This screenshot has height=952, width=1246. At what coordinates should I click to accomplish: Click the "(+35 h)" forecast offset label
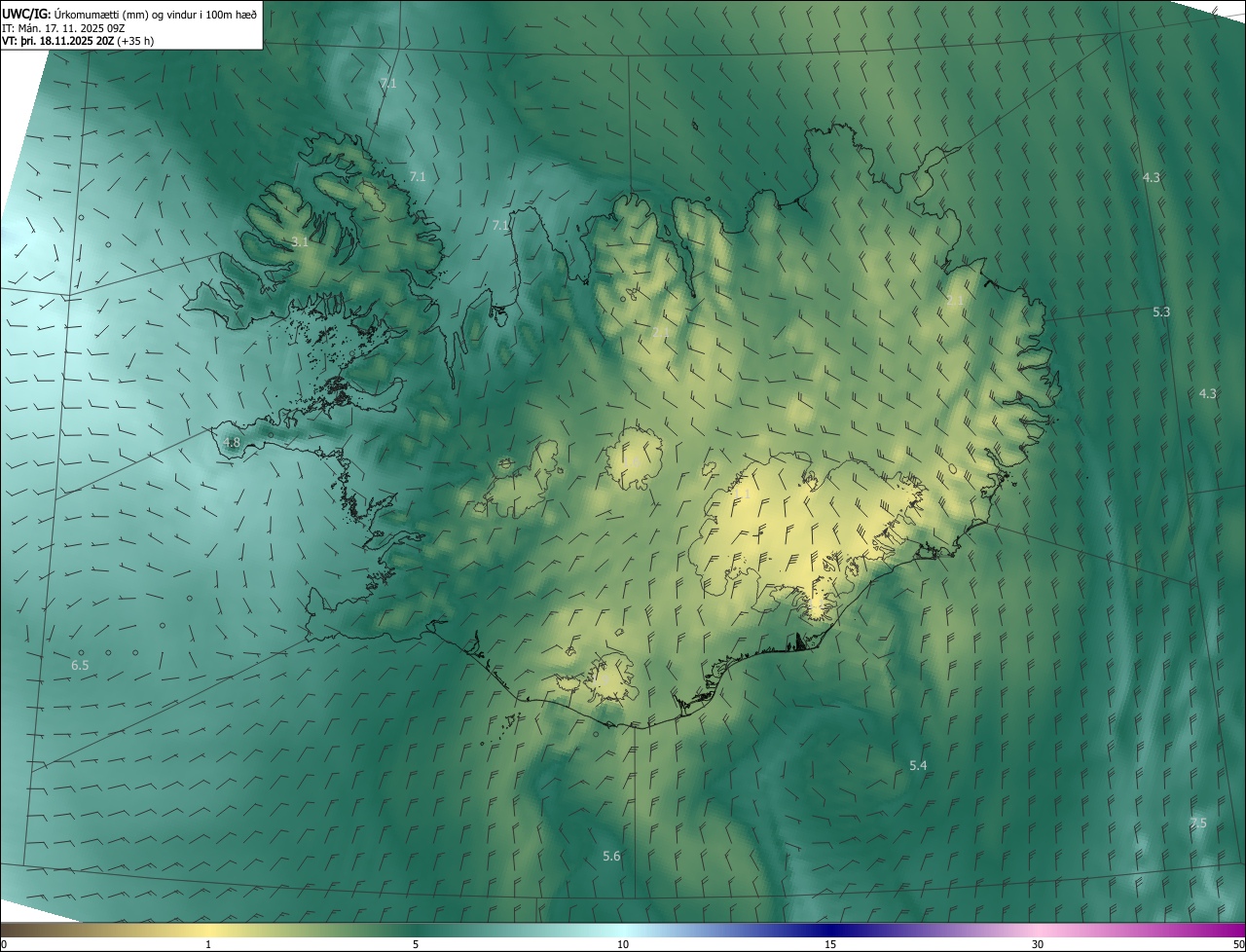point(135,41)
